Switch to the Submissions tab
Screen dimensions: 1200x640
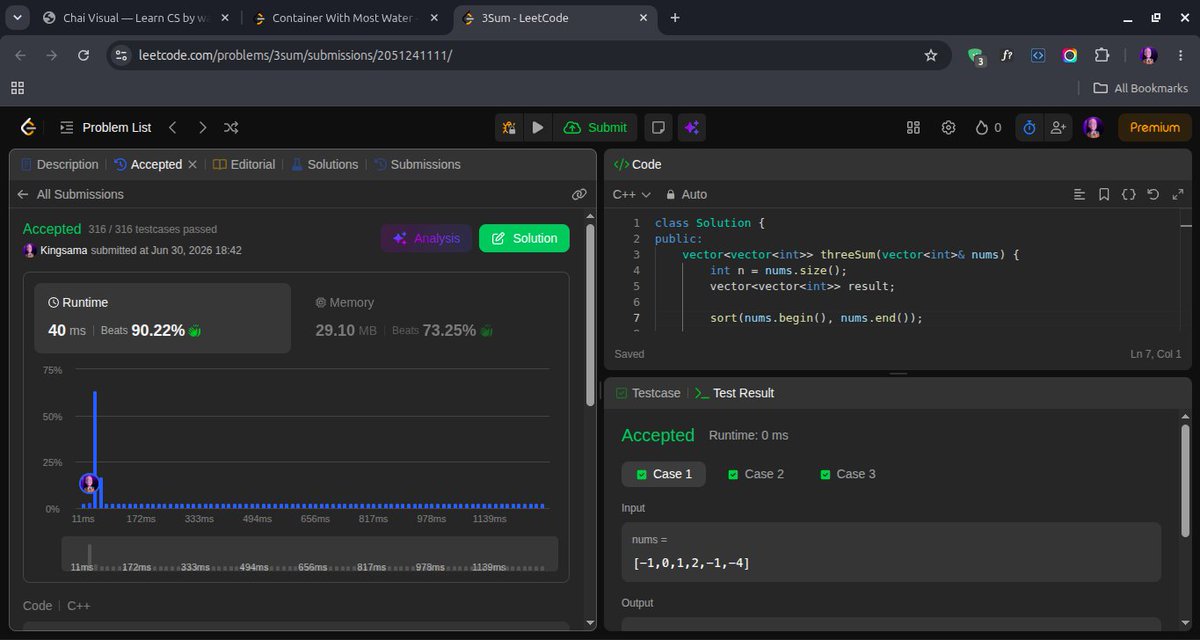pos(417,164)
